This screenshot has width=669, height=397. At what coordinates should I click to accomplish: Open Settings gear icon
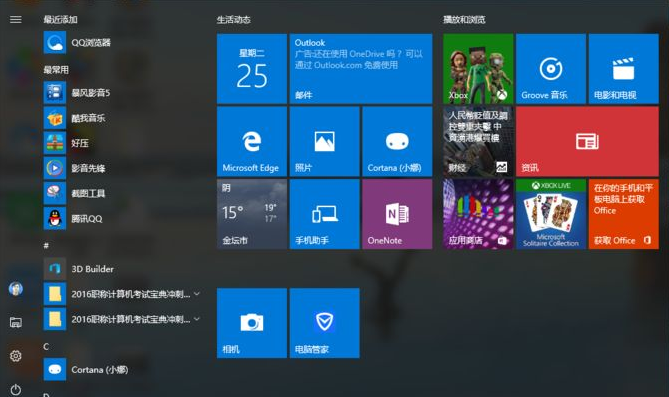click(16, 356)
